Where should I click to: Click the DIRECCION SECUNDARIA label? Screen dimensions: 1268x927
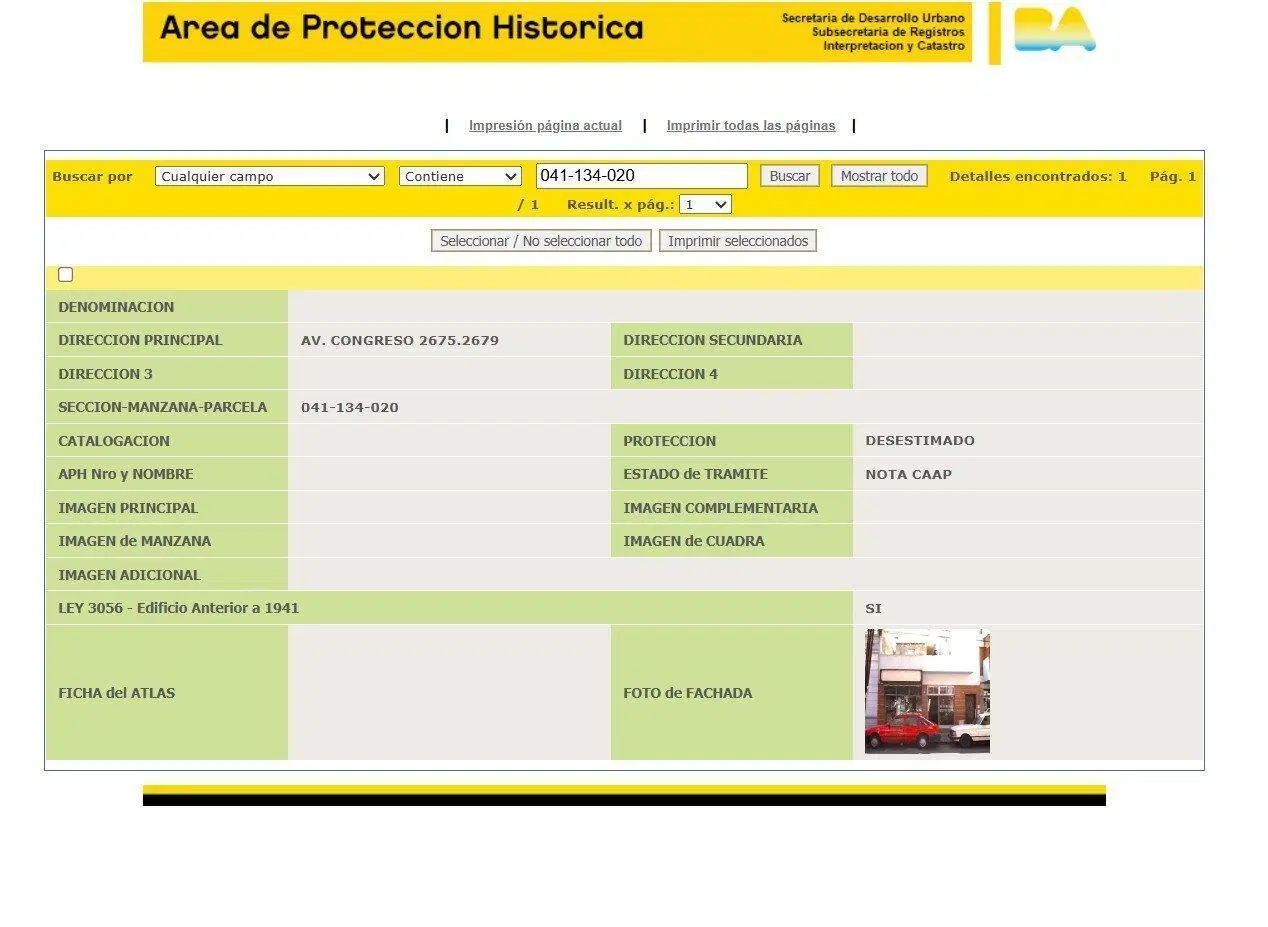(x=713, y=340)
